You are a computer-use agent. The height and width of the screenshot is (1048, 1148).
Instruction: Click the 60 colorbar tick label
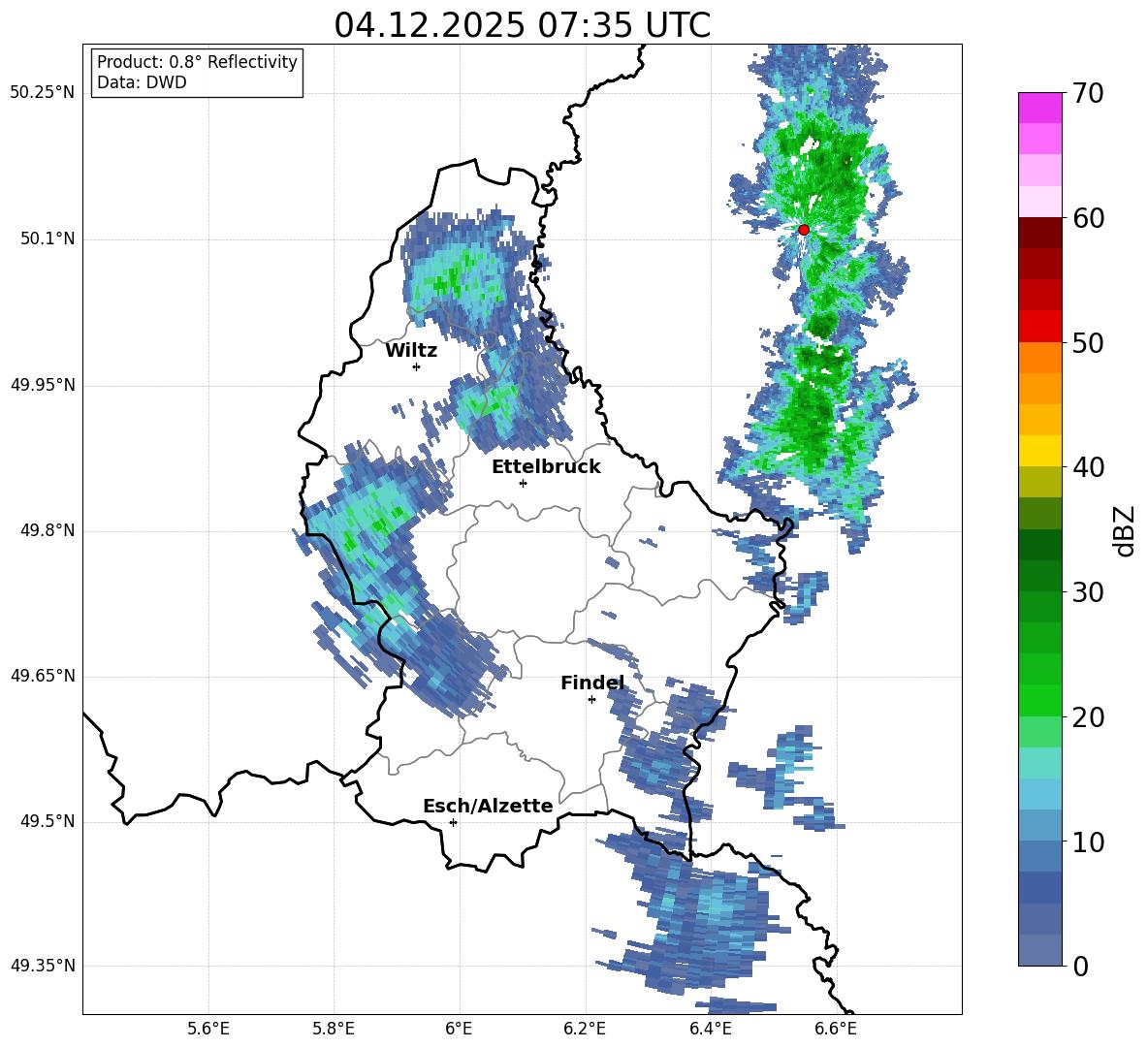(x=1088, y=218)
